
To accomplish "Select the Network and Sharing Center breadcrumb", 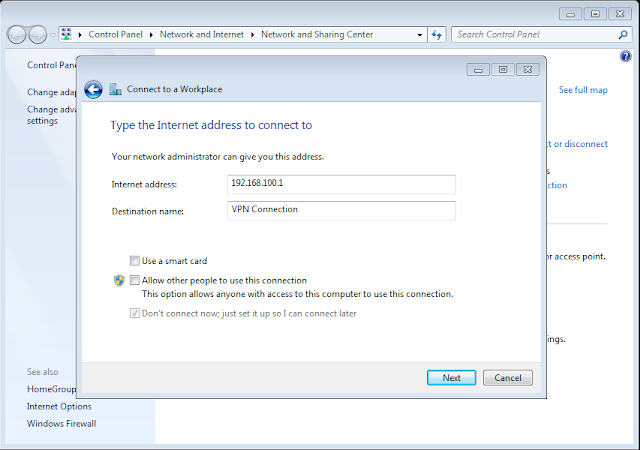I will (317, 35).
